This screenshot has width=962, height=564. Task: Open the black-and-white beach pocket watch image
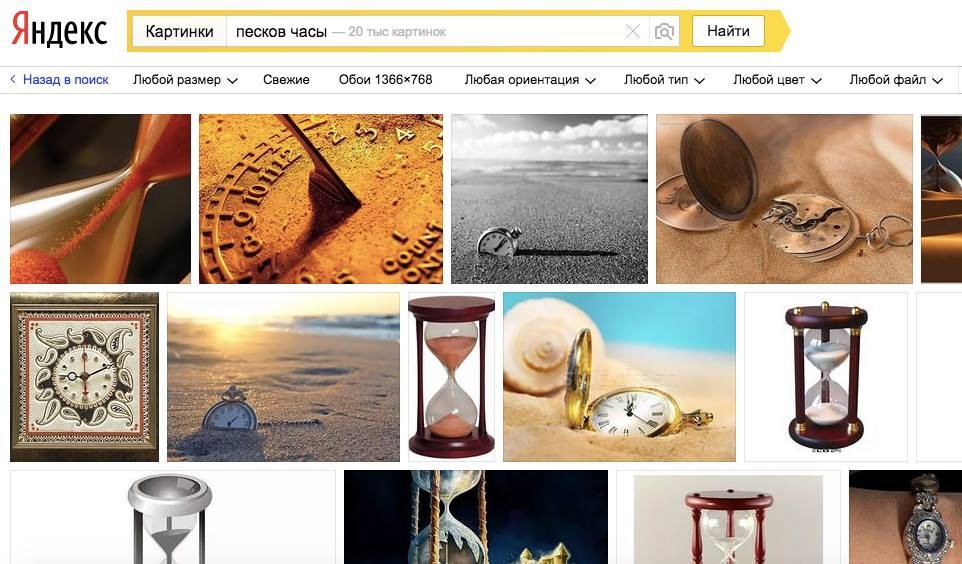549,199
